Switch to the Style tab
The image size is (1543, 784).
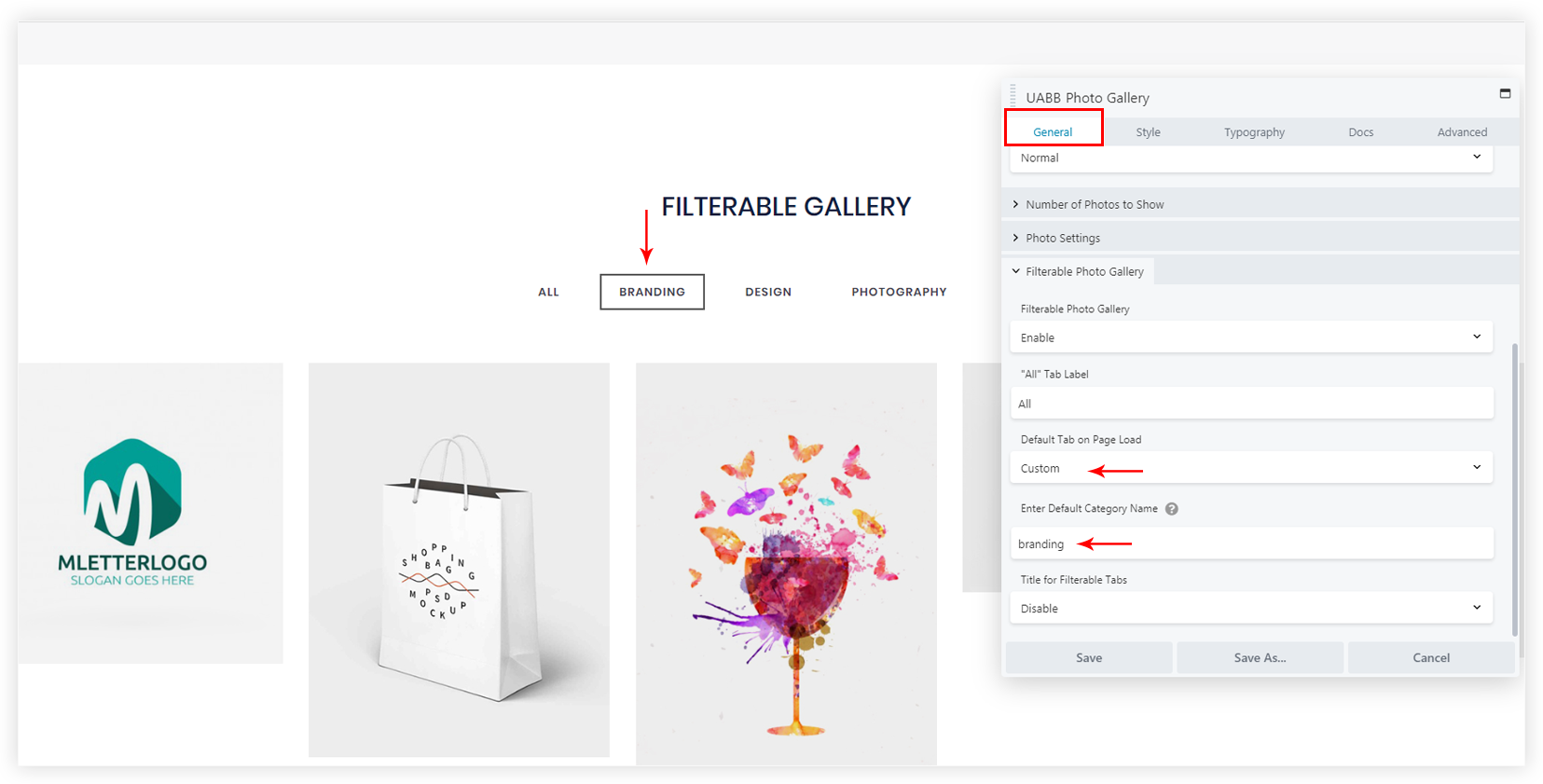1148,132
